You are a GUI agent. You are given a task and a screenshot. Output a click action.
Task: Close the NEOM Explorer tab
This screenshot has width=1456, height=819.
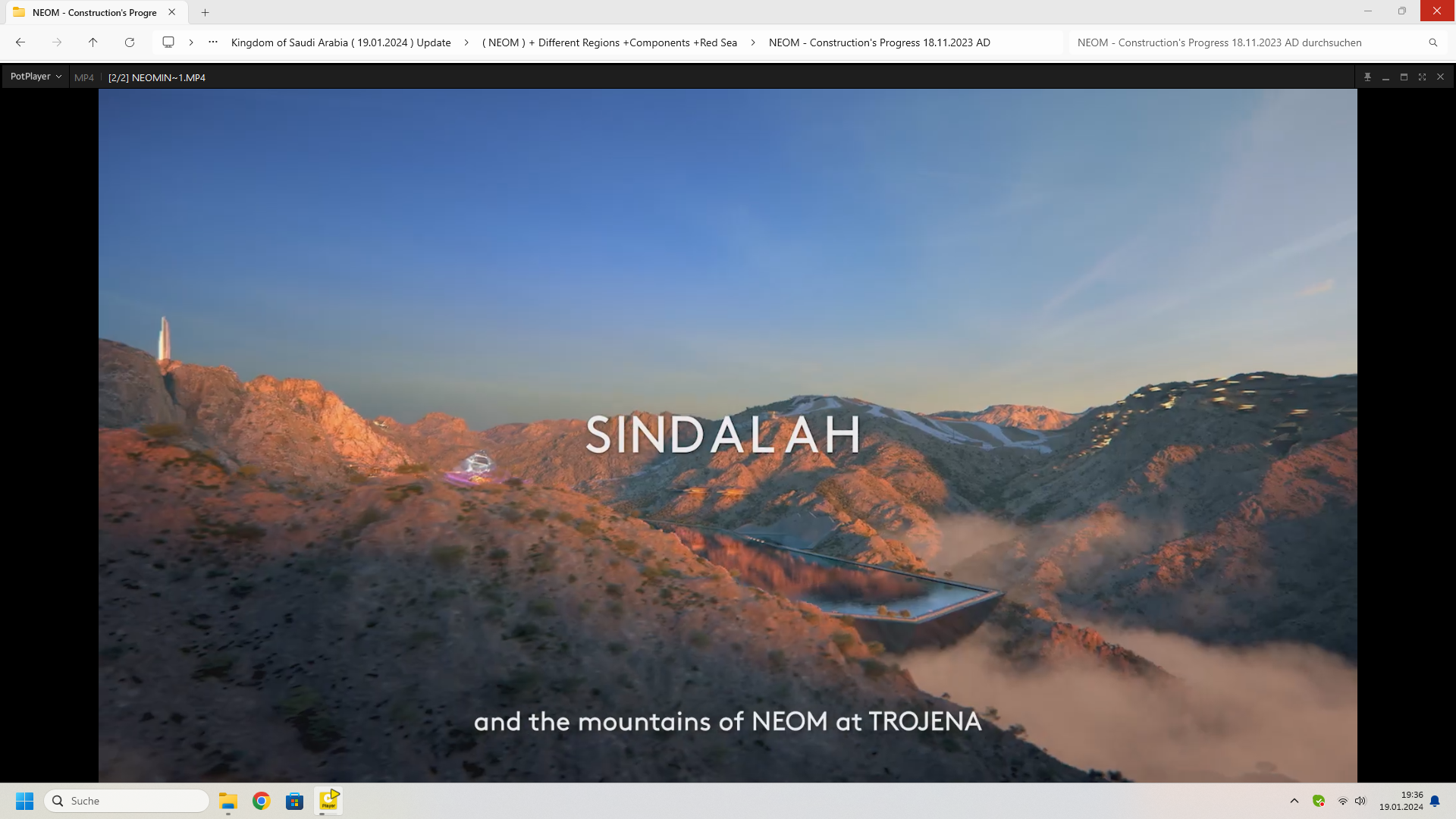click(172, 12)
